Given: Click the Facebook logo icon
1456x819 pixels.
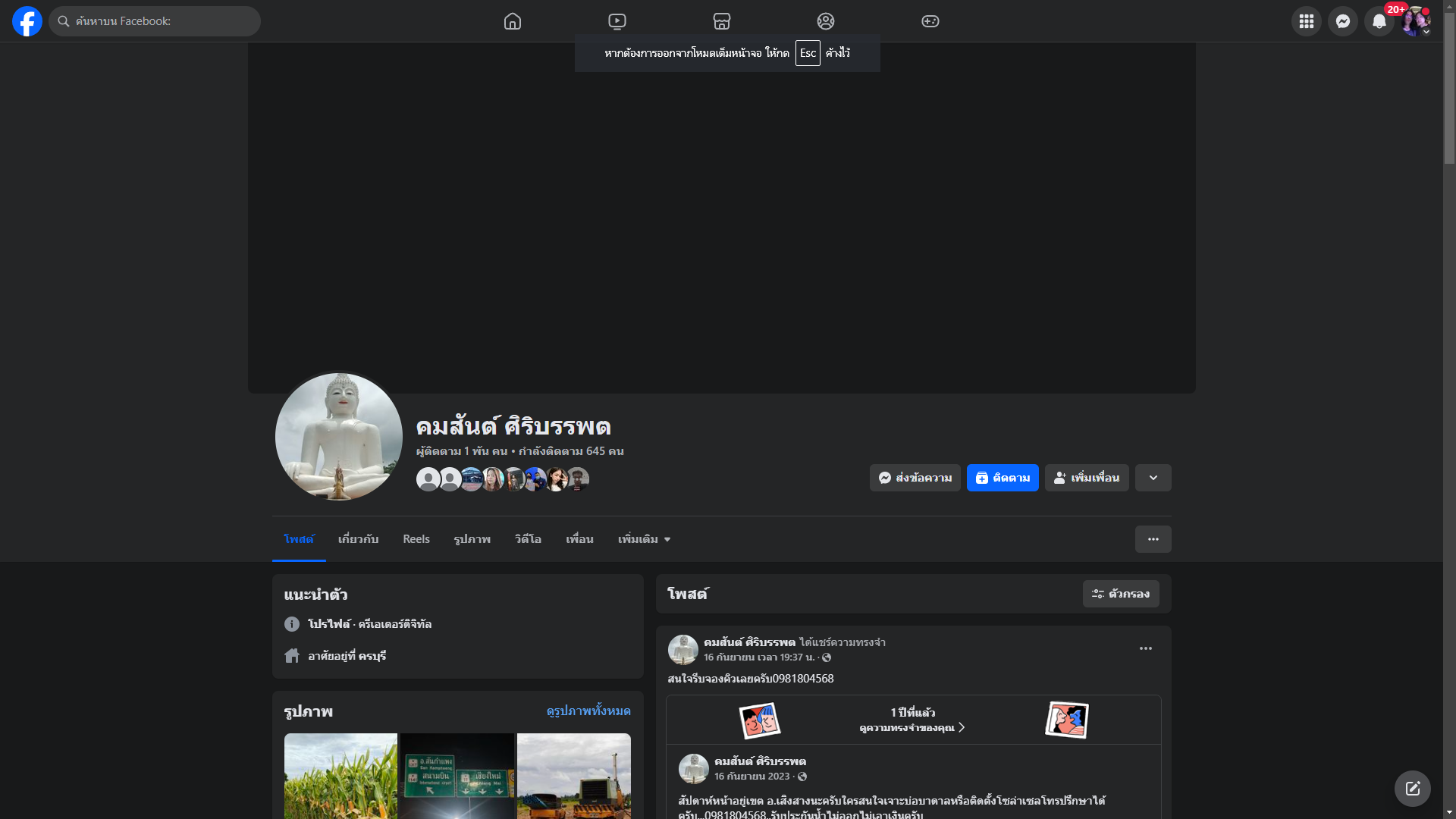Looking at the screenshot, I should [27, 21].
